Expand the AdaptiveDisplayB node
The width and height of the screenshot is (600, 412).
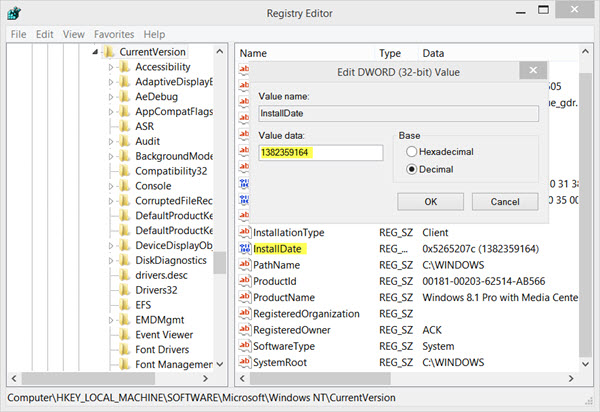(111, 82)
